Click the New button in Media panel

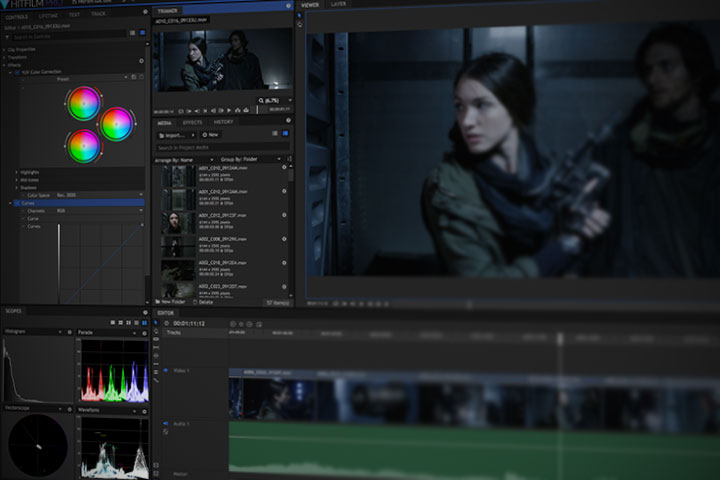coord(211,134)
